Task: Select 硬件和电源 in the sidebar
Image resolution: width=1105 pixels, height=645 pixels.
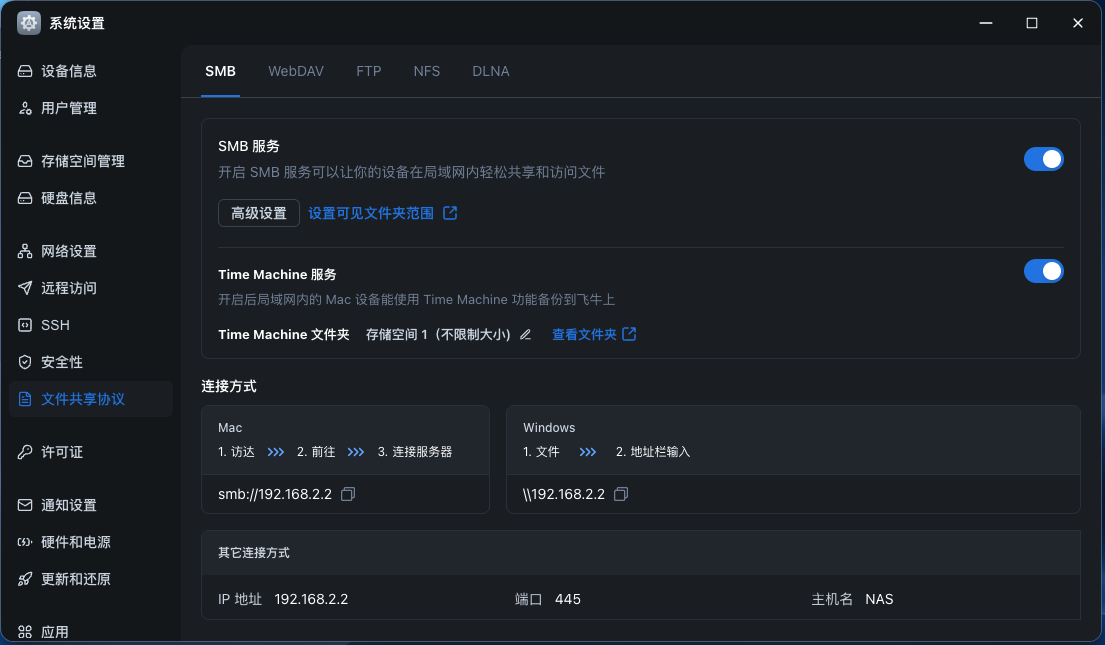Action: coord(91,542)
